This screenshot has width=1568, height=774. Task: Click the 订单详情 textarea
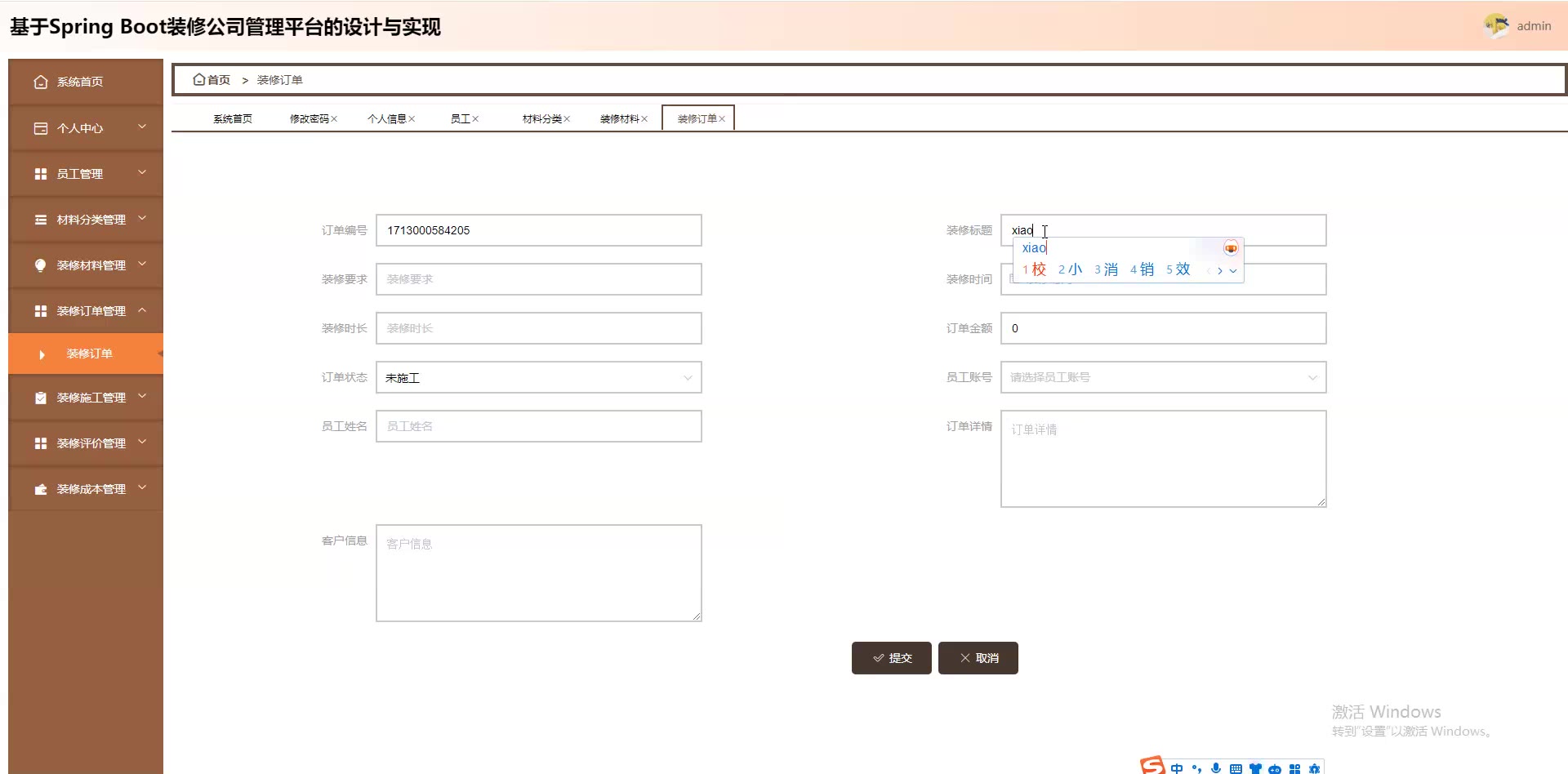coord(1164,459)
